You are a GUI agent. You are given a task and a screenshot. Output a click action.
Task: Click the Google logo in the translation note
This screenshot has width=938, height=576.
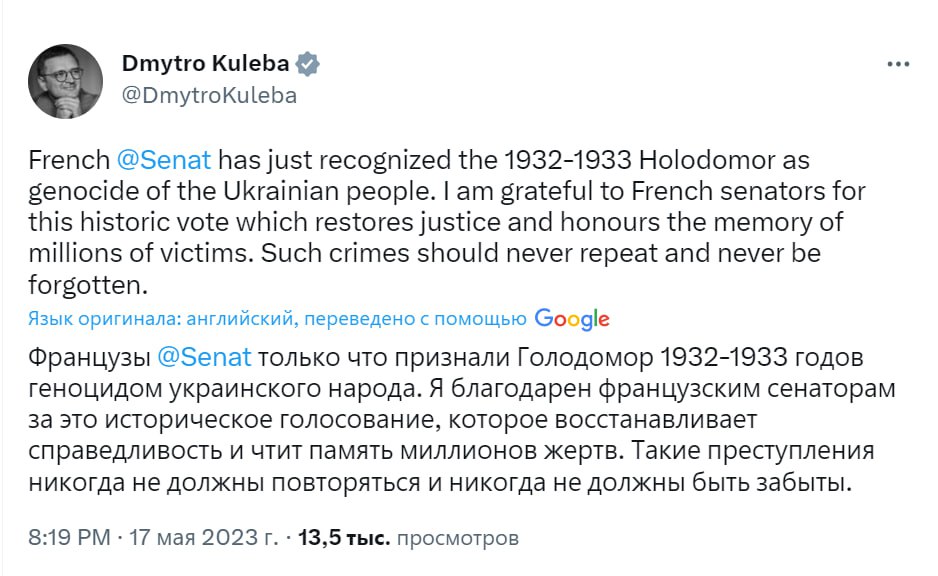(571, 319)
